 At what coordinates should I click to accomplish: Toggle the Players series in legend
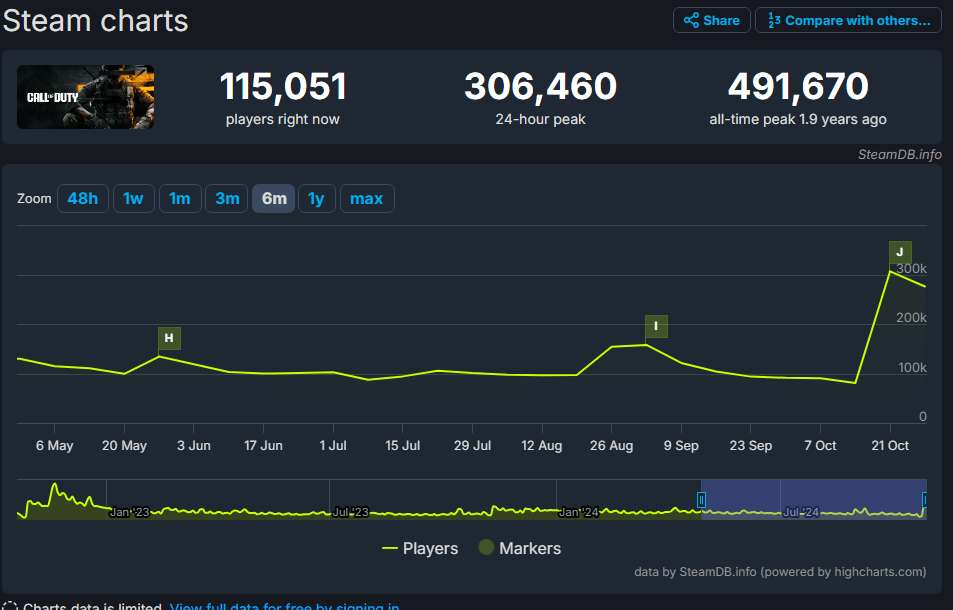coord(420,548)
